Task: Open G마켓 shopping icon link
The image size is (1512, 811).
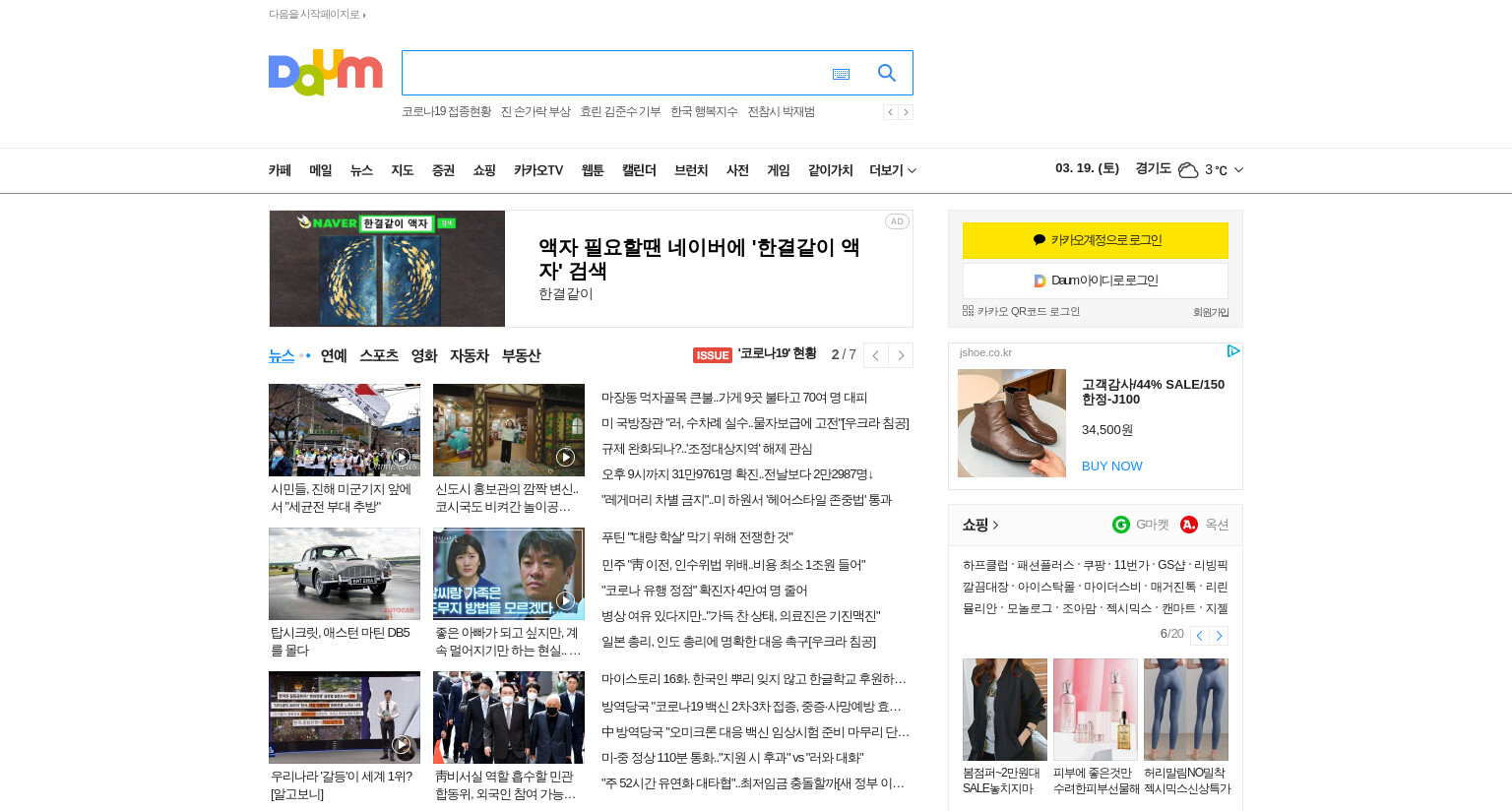Action: point(1121,525)
